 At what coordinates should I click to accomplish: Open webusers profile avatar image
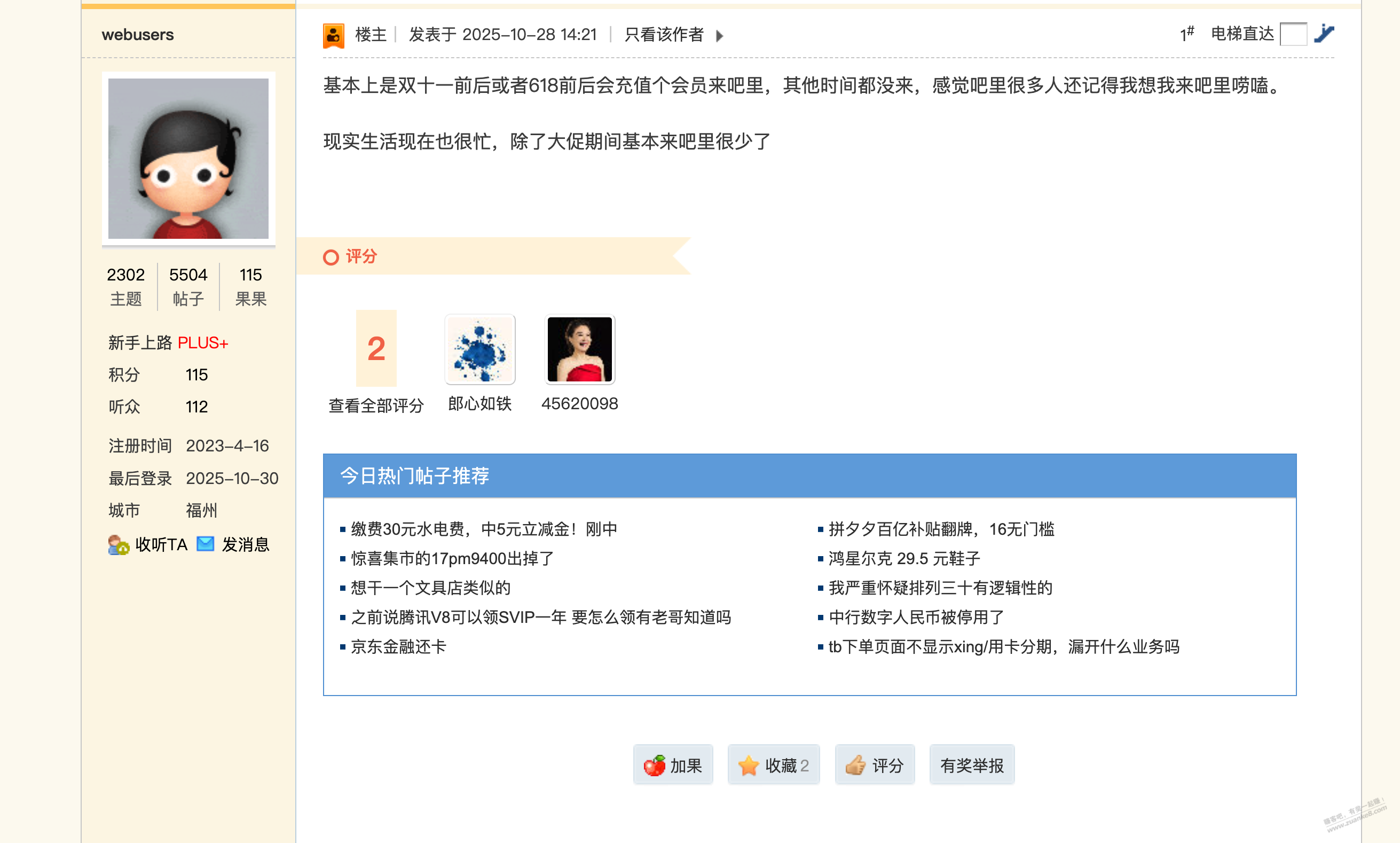(x=188, y=159)
